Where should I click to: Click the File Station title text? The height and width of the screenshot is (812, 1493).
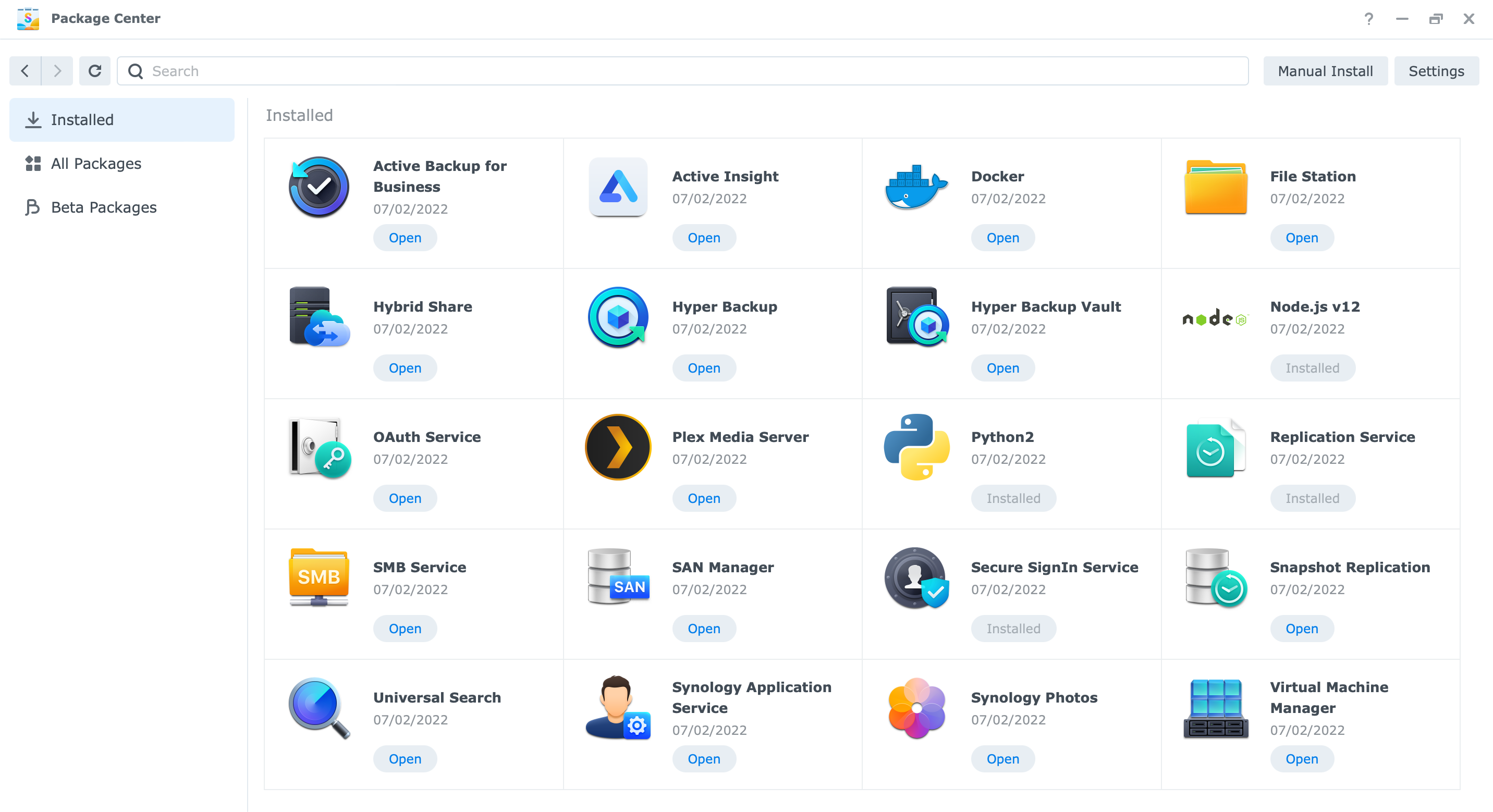tap(1313, 176)
